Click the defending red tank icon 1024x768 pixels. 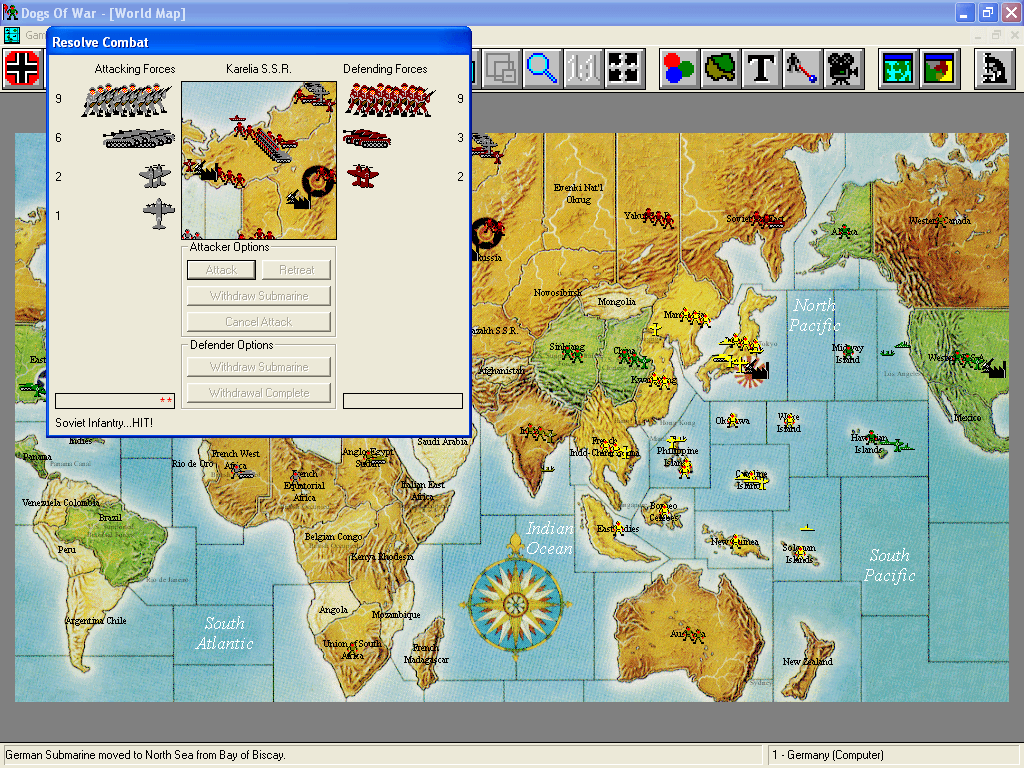pyautogui.click(x=367, y=138)
